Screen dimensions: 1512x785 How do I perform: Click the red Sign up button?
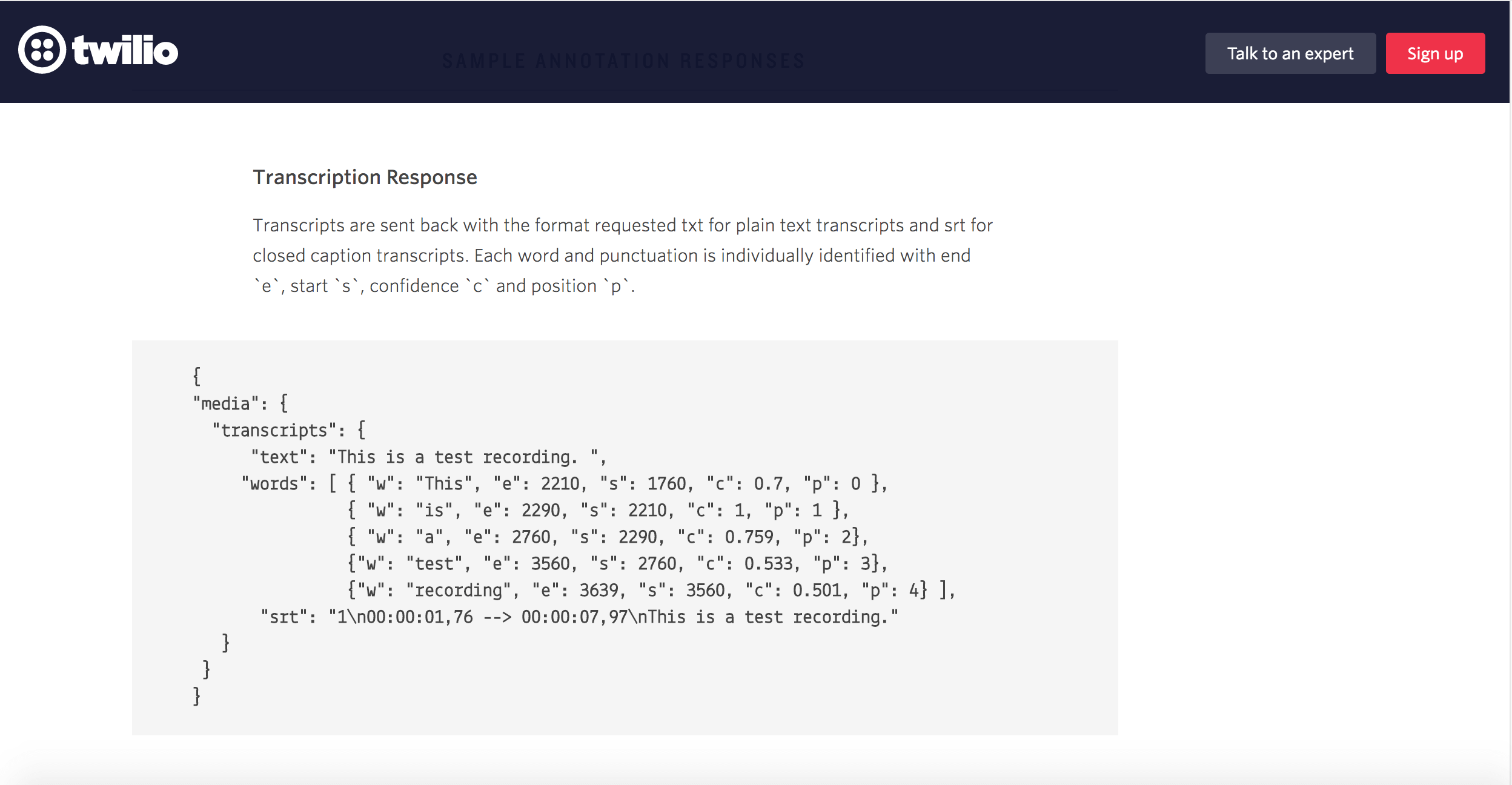(x=1435, y=53)
